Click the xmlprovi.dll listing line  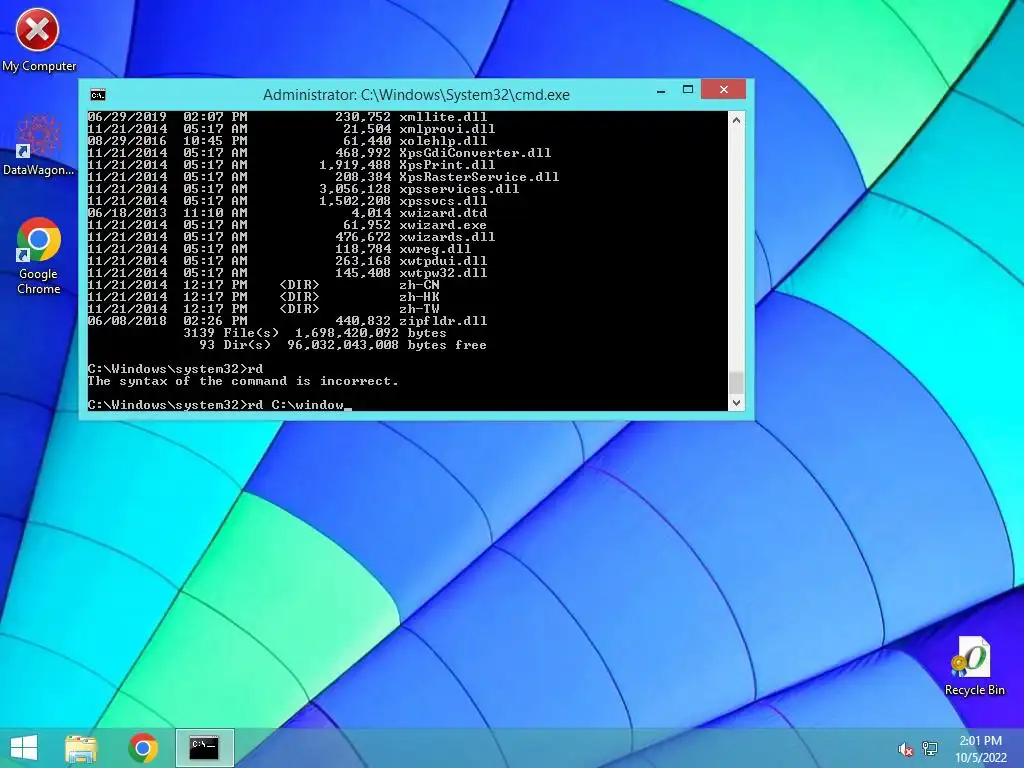click(x=291, y=129)
